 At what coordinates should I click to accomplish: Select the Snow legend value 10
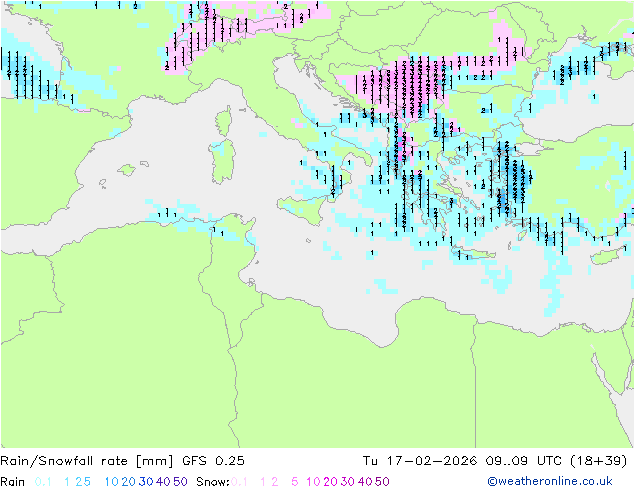(x=313, y=482)
